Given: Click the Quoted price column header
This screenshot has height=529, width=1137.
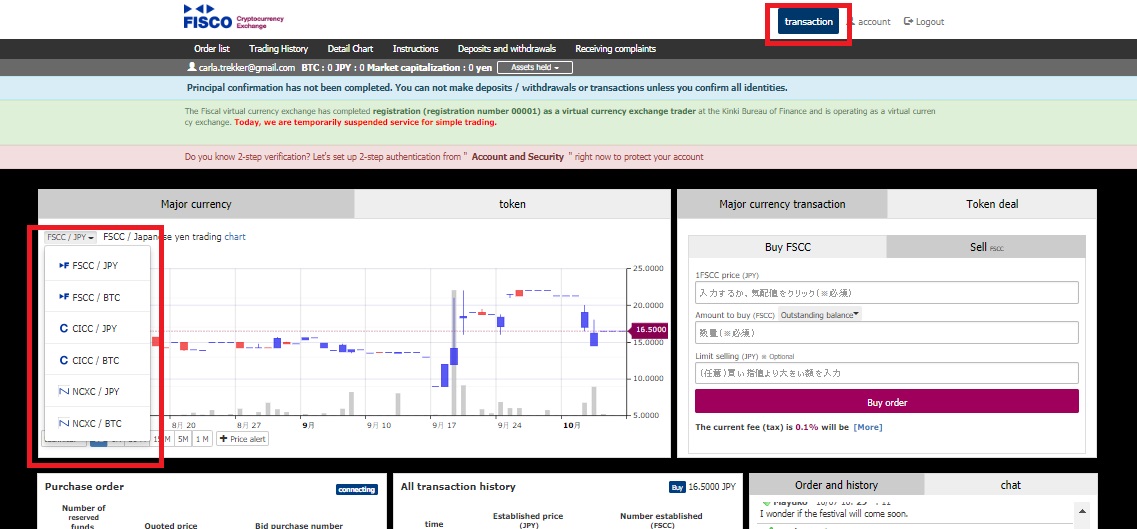Looking at the screenshot, I should 171,525.
